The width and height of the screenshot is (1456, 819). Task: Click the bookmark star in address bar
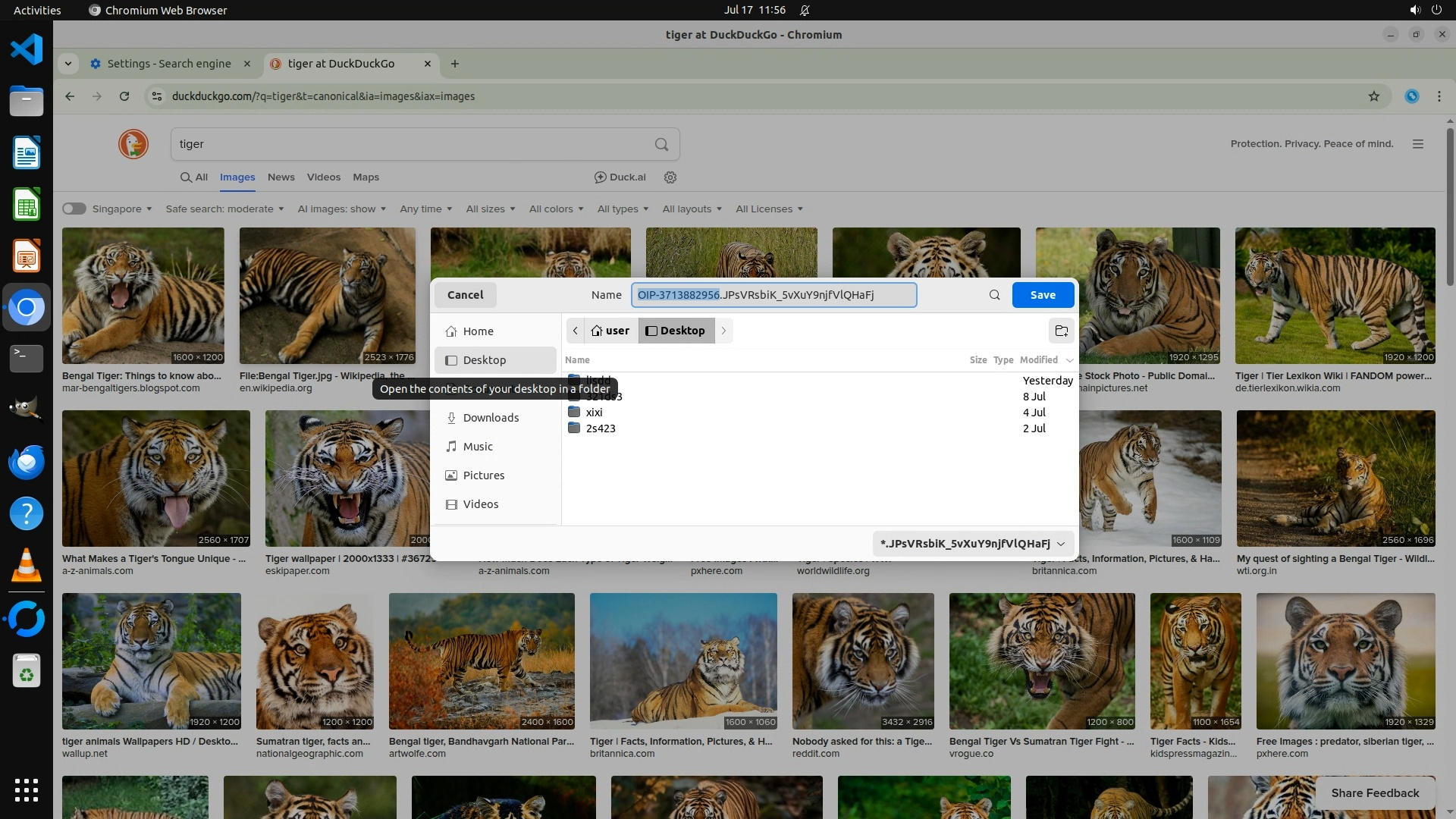point(1373,96)
